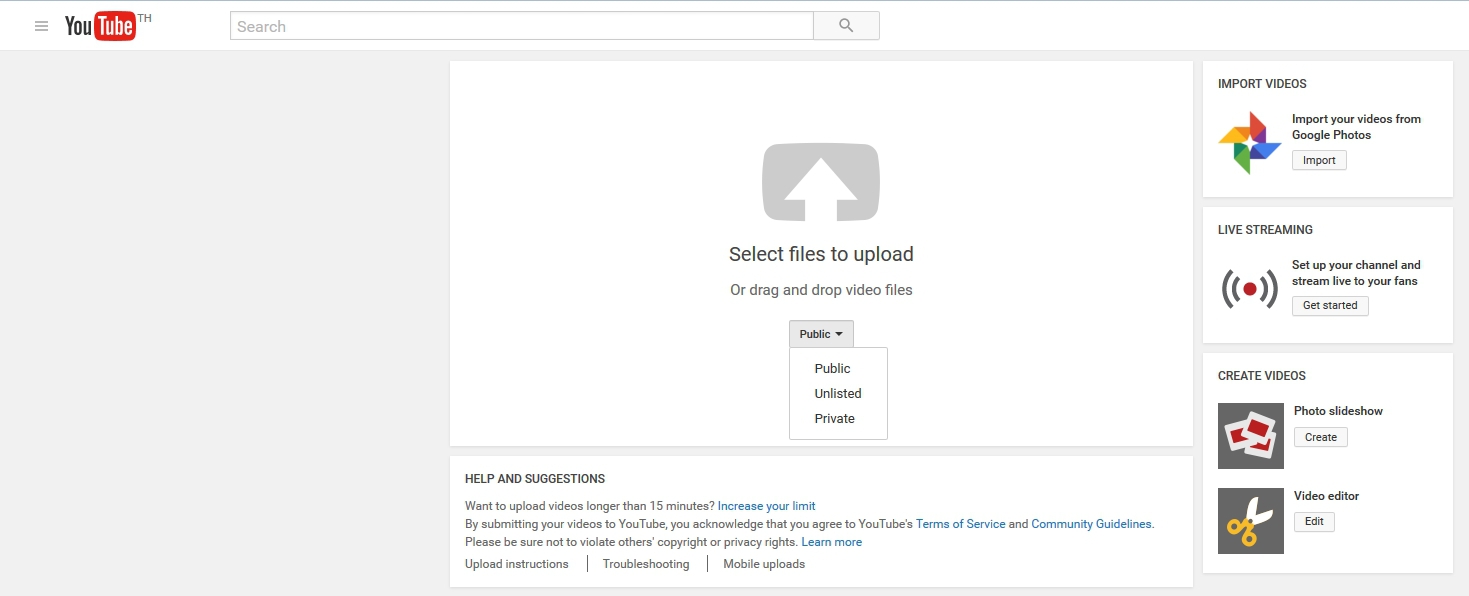This screenshot has width=1469, height=596.
Task: Open the hamburger guide menu
Action: tap(41, 26)
